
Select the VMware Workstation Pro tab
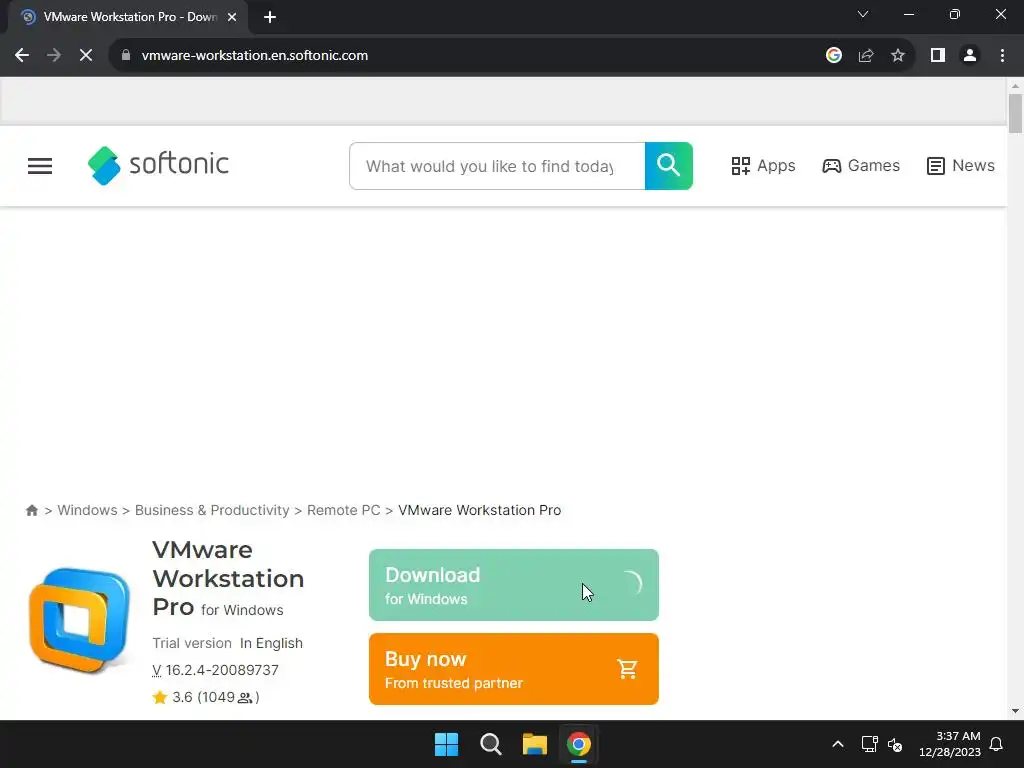pos(128,17)
